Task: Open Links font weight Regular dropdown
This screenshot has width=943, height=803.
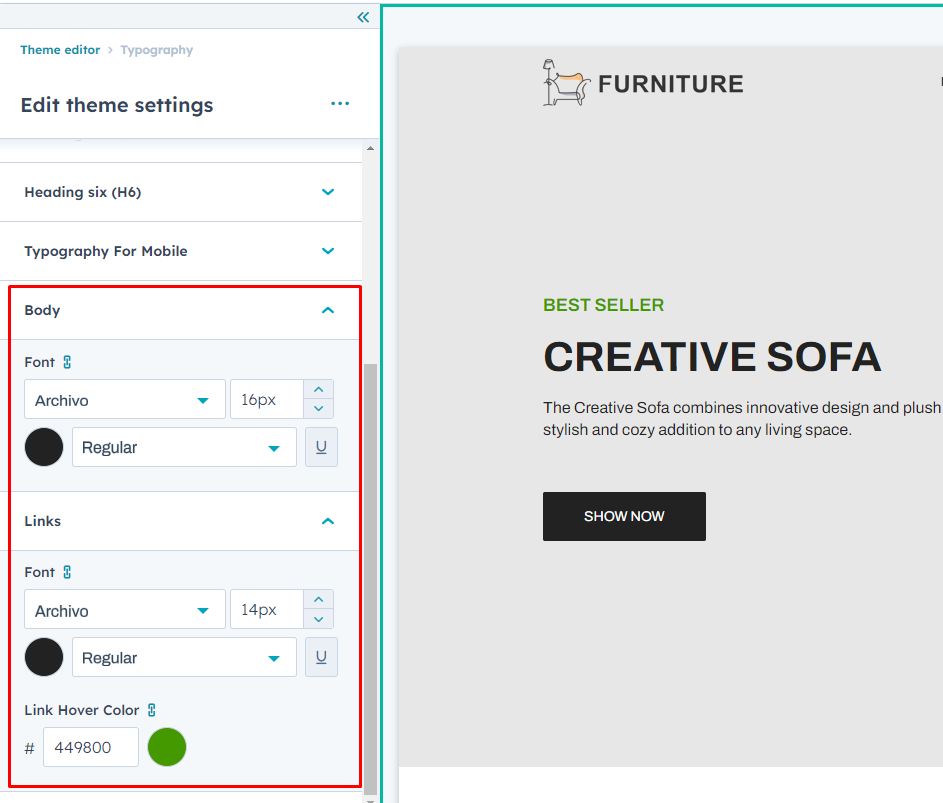Action: point(184,658)
